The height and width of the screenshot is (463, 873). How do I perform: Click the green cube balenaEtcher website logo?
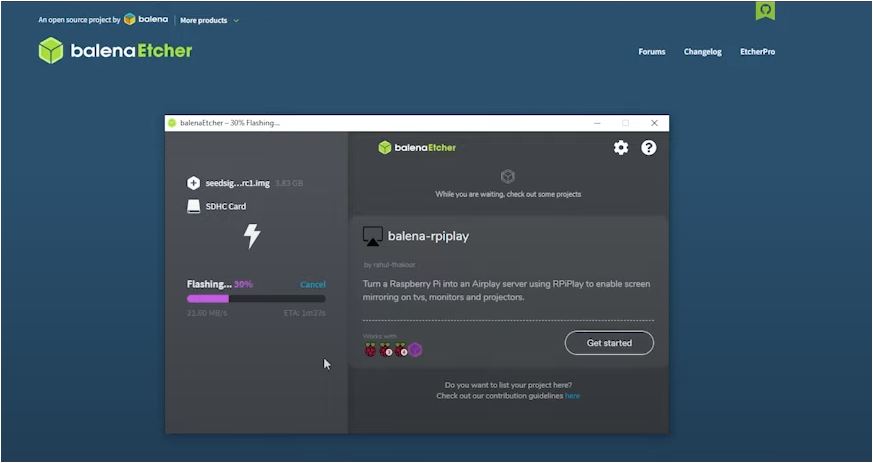point(51,51)
